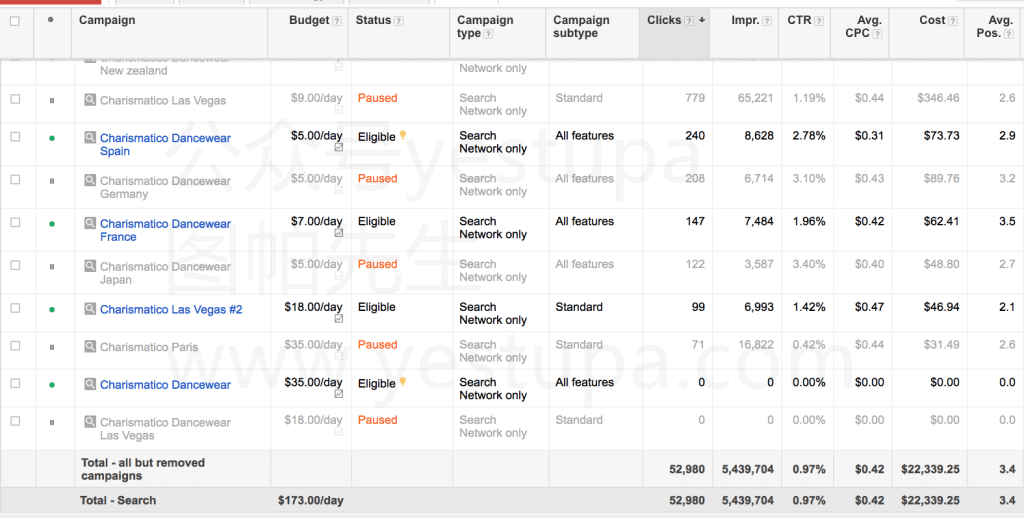This screenshot has height=518, width=1024.
Task: Check the box for Charismatico Dancewear Las Vegas
Action: 15,421
